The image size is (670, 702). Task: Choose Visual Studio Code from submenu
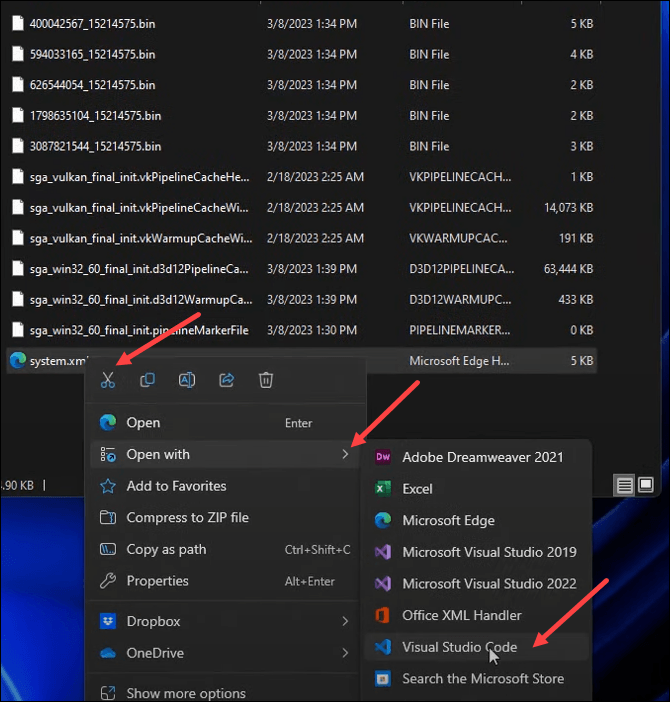click(459, 647)
